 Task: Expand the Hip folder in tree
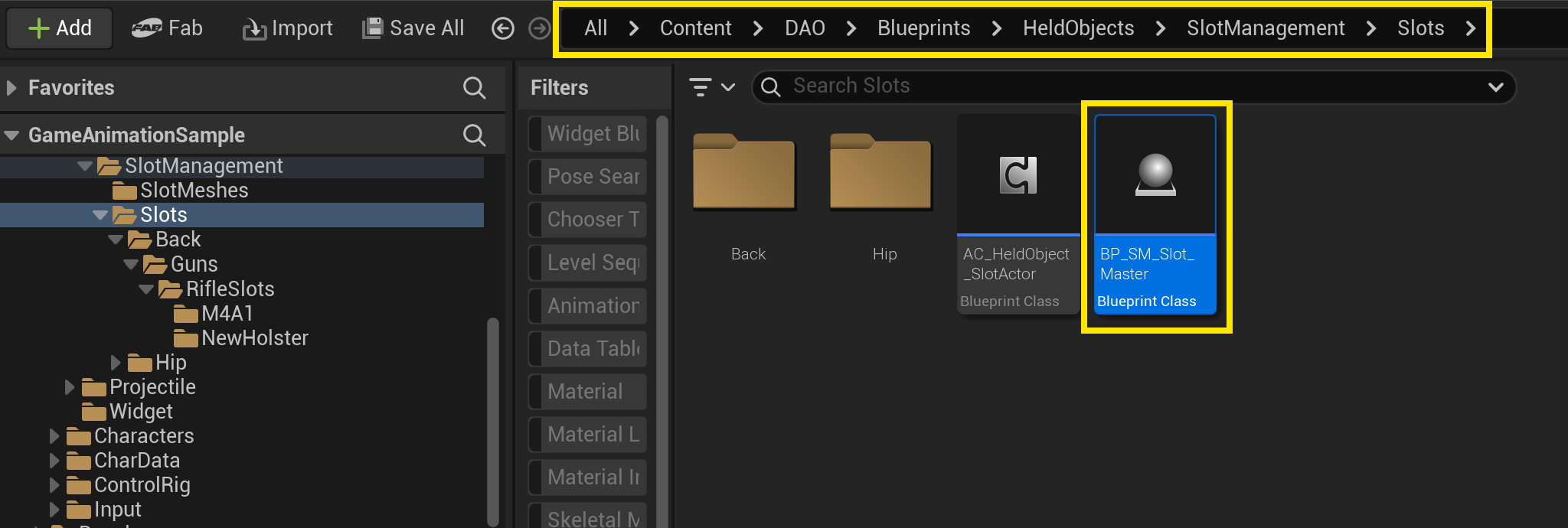[116, 362]
